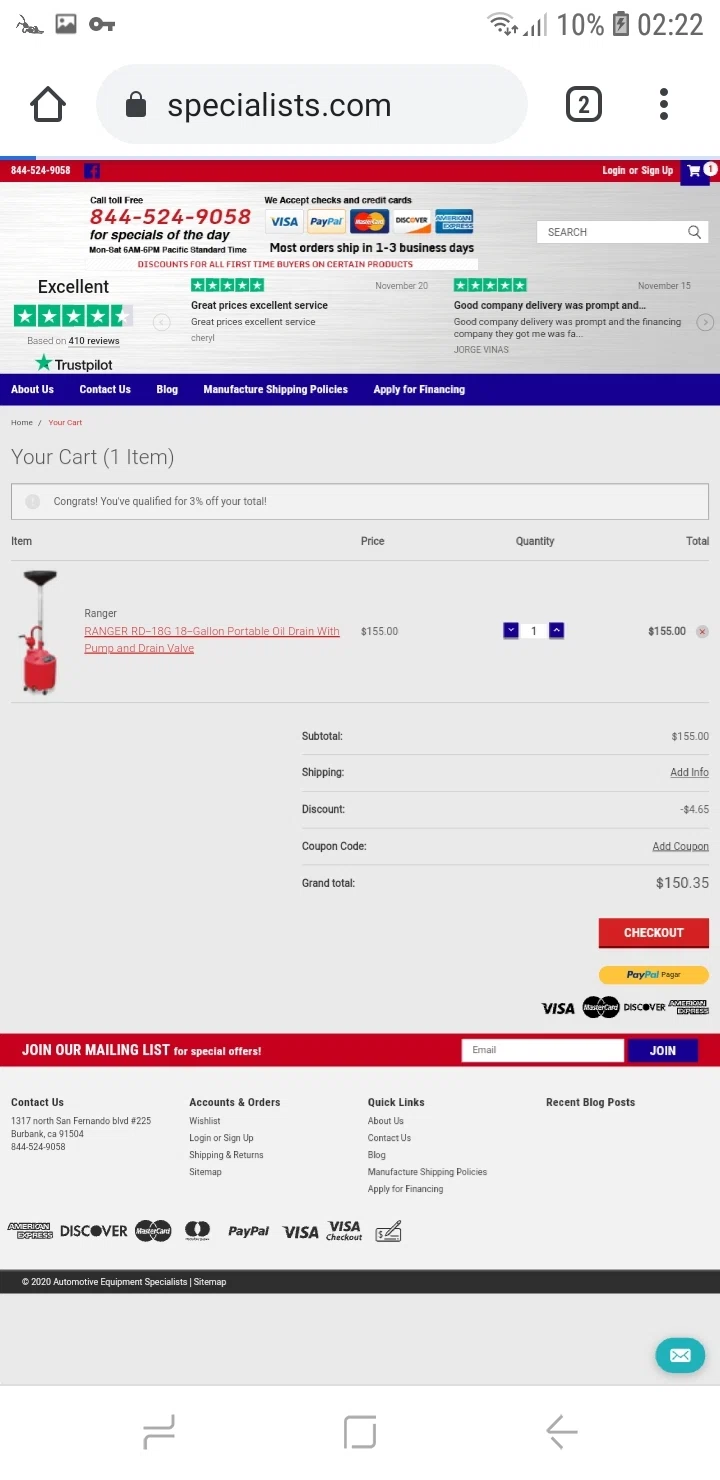Open the Contact Us menu item
720x1480 pixels.
[x=105, y=390]
